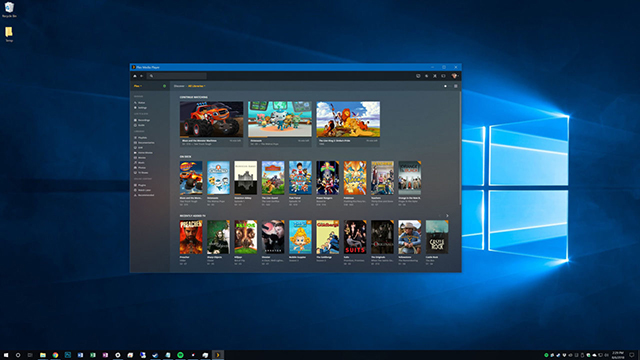The image size is (640, 360).
Task: Open the Killjoys poster
Action: coord(246,237)
